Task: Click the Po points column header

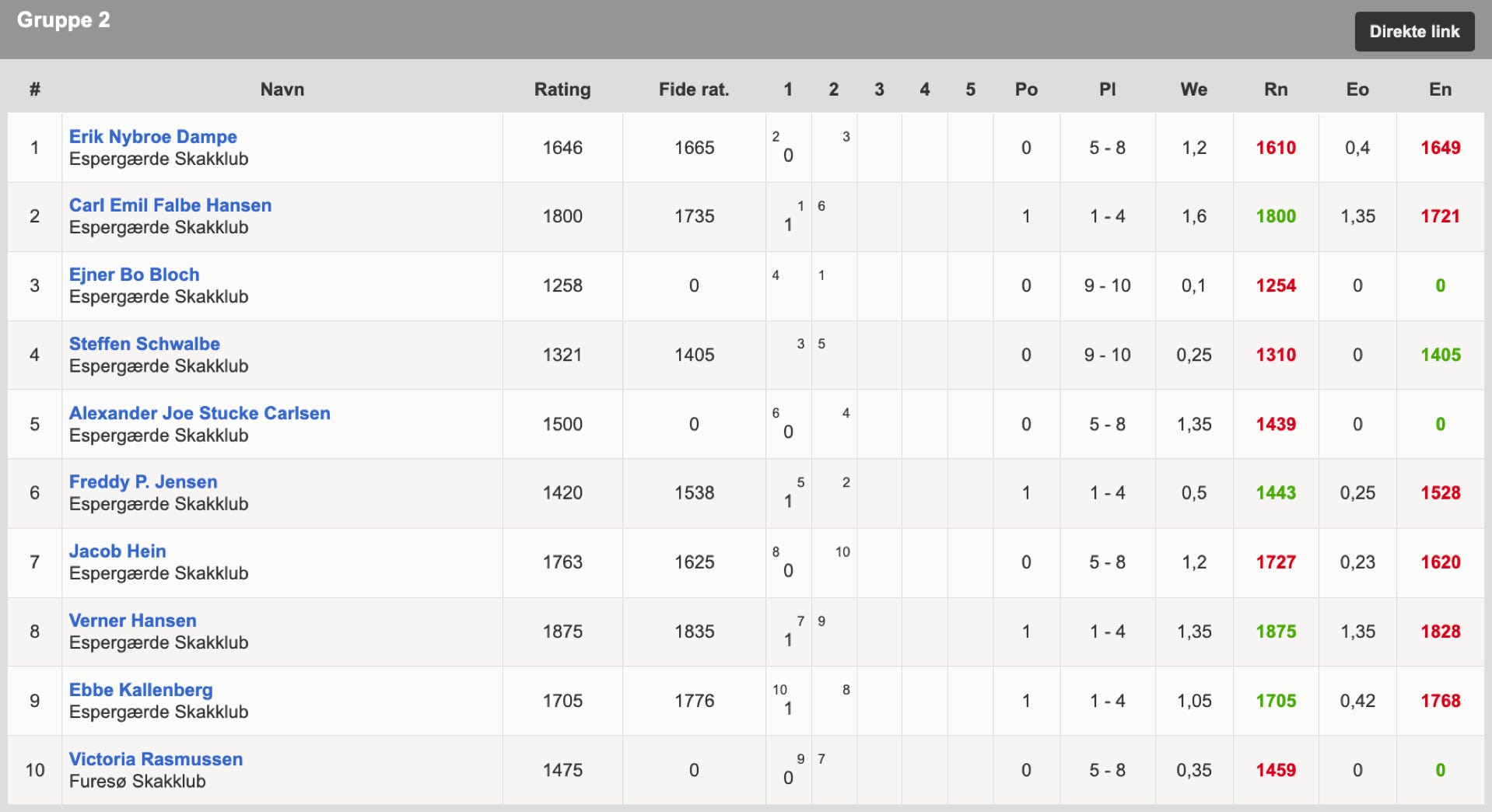Action: [1026, 89]
